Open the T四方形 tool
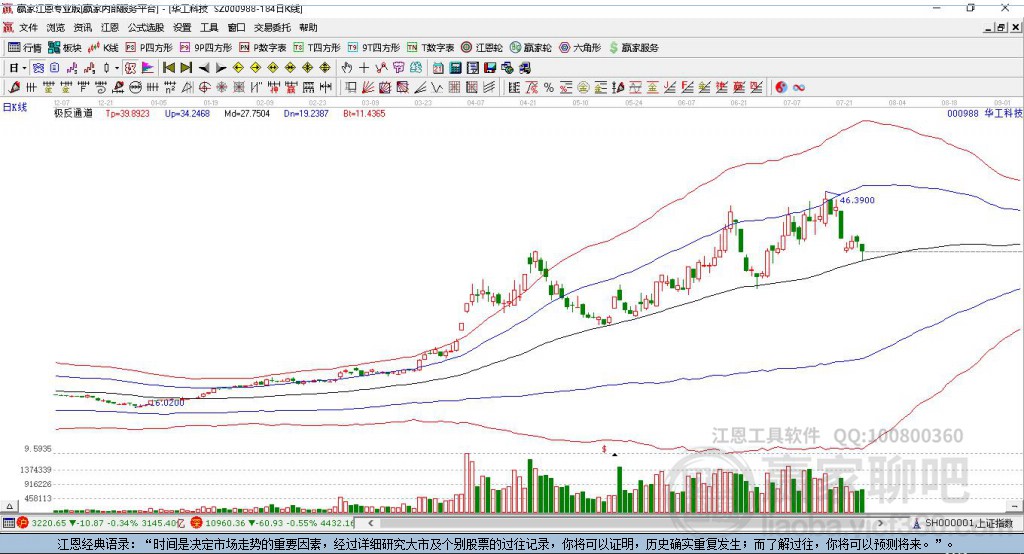 (317, 48)
